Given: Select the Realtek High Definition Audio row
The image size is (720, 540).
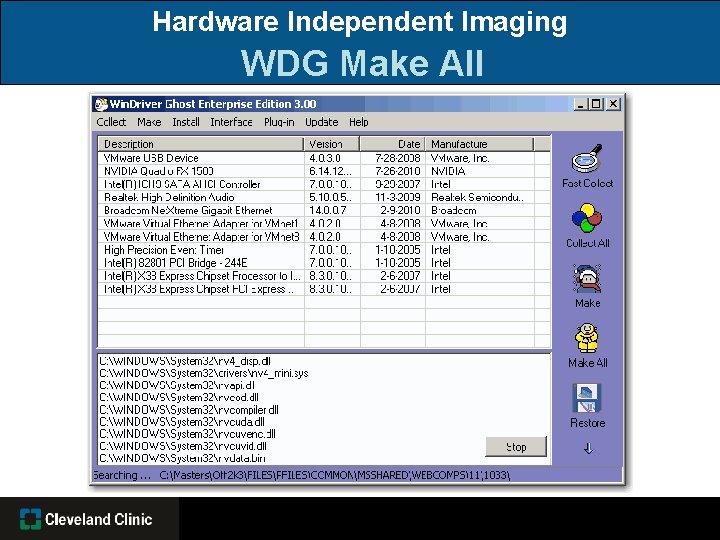Looking at the screenshot, I should tap(324, 197).
